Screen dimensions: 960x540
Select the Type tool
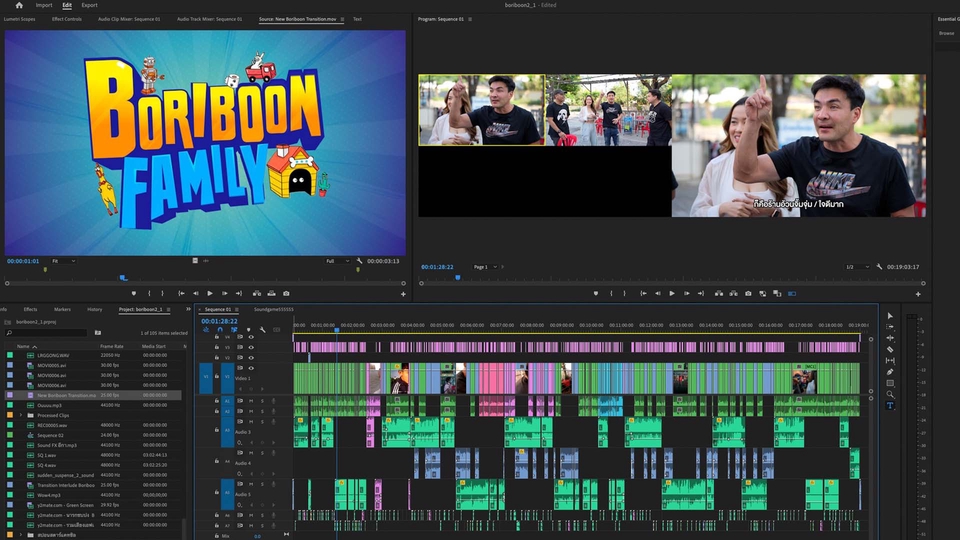(x=890, y=405)
